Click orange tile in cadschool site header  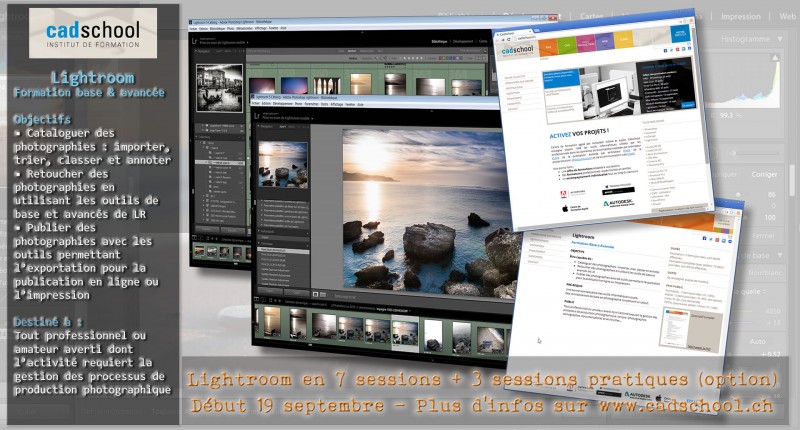547,47
